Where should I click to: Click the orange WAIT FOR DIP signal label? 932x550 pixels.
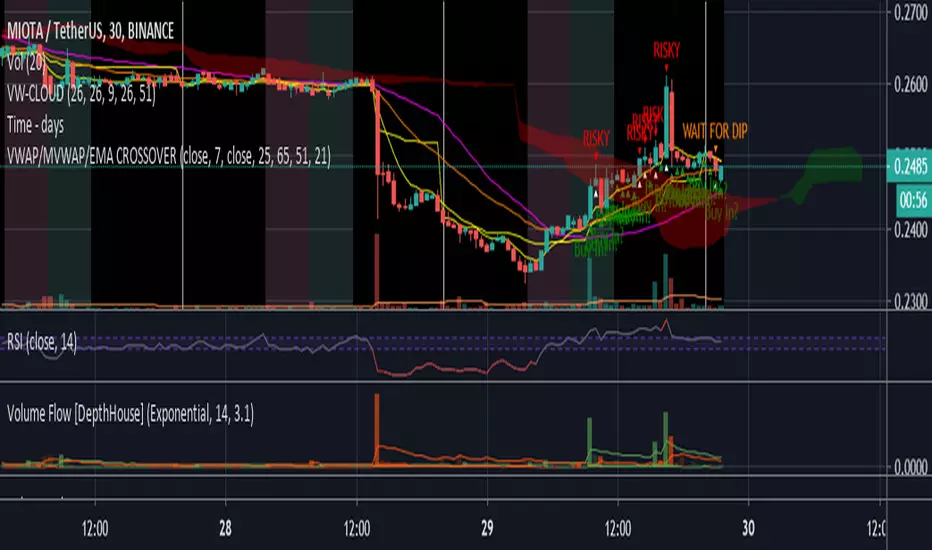tap(715, 131)
